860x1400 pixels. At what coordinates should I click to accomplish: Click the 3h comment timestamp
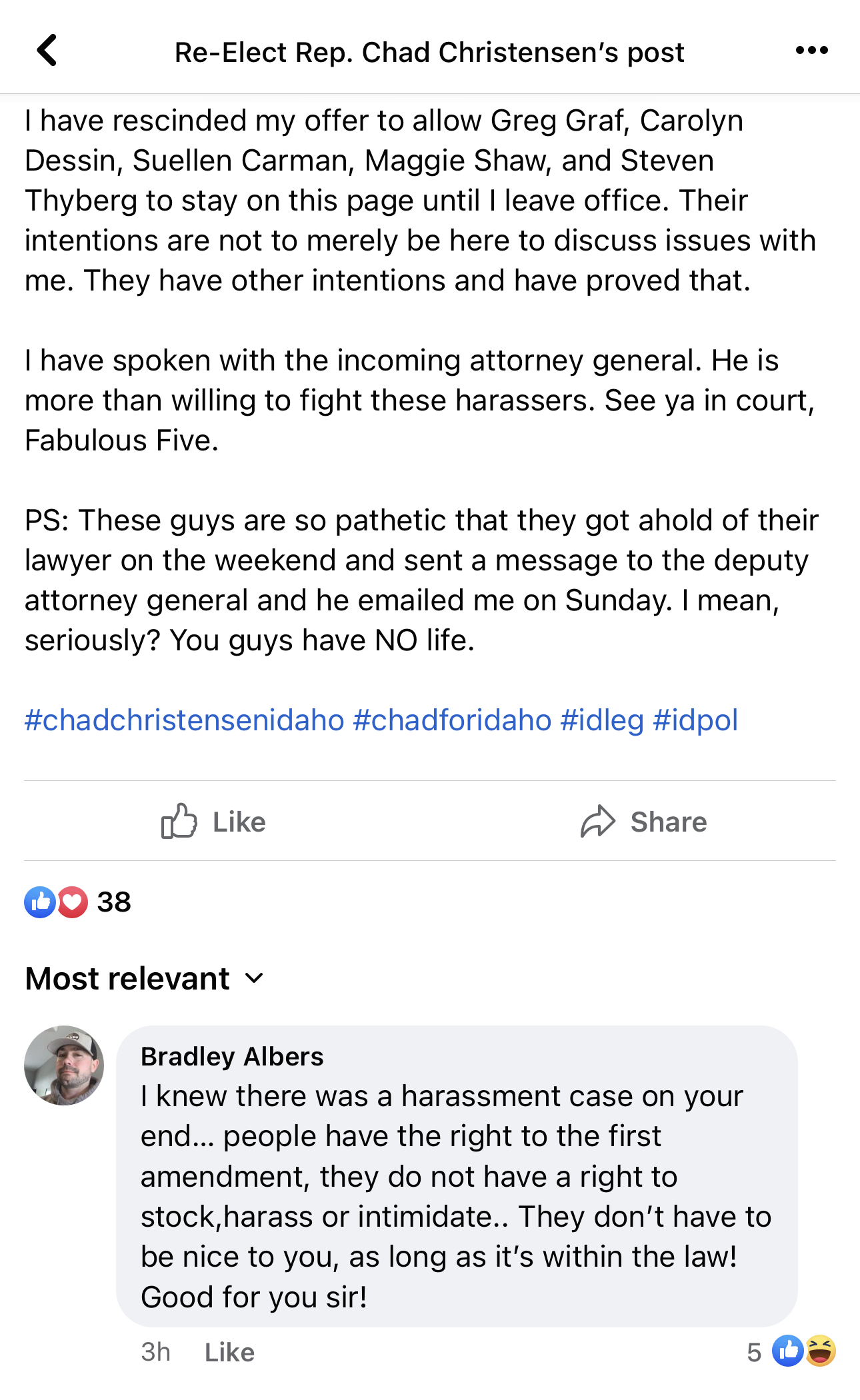(x=155, y=1352)
